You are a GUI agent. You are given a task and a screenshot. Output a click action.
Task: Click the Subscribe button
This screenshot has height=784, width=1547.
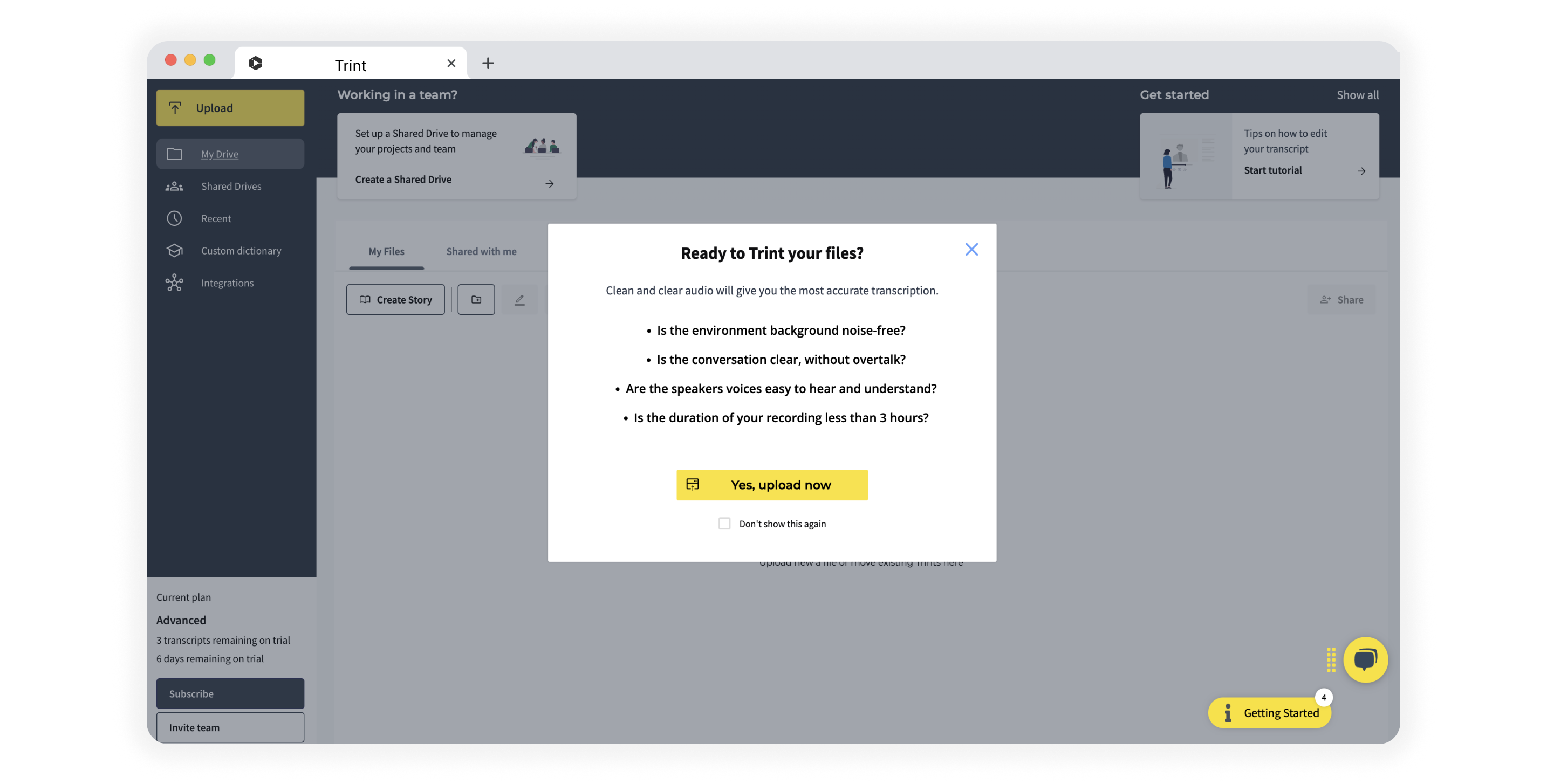(x=230, y=693)
